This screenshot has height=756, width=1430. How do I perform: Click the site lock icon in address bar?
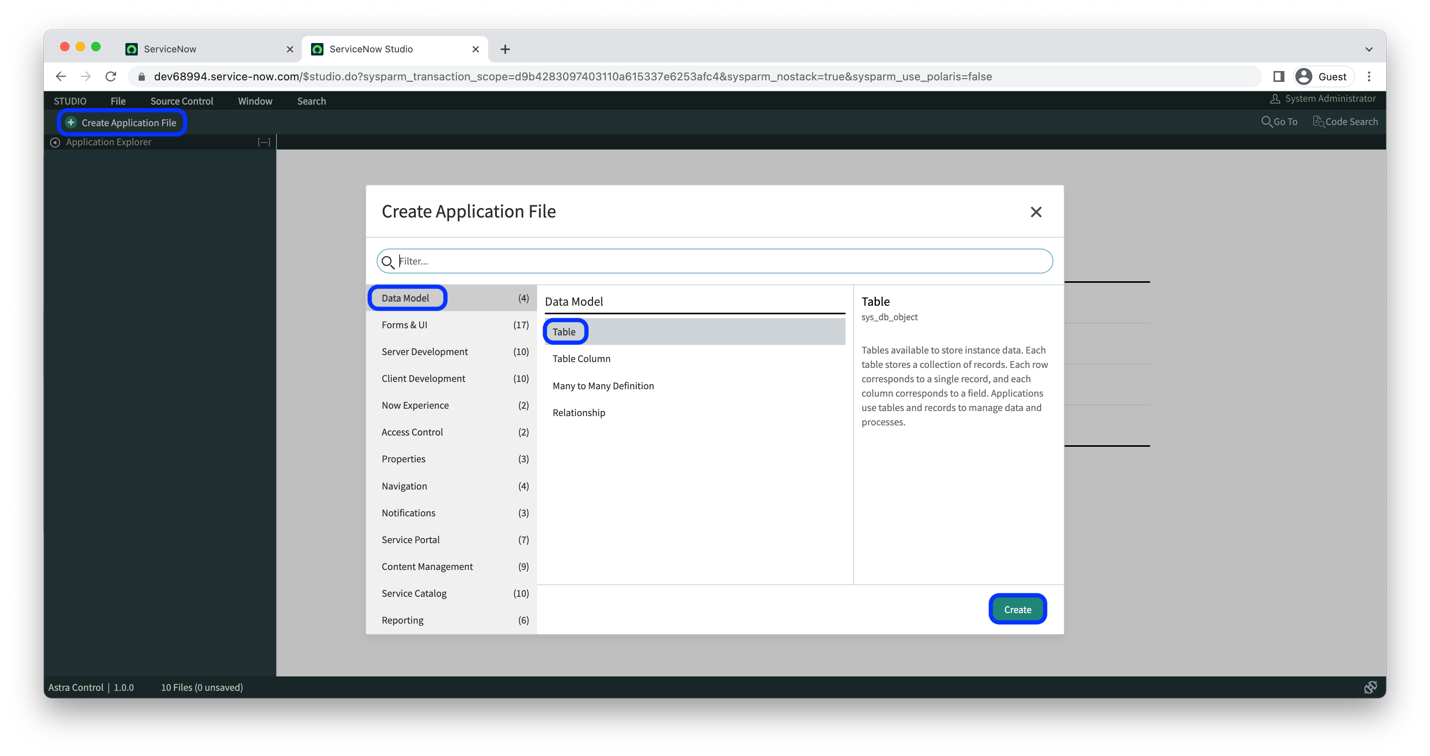point(141,77)
